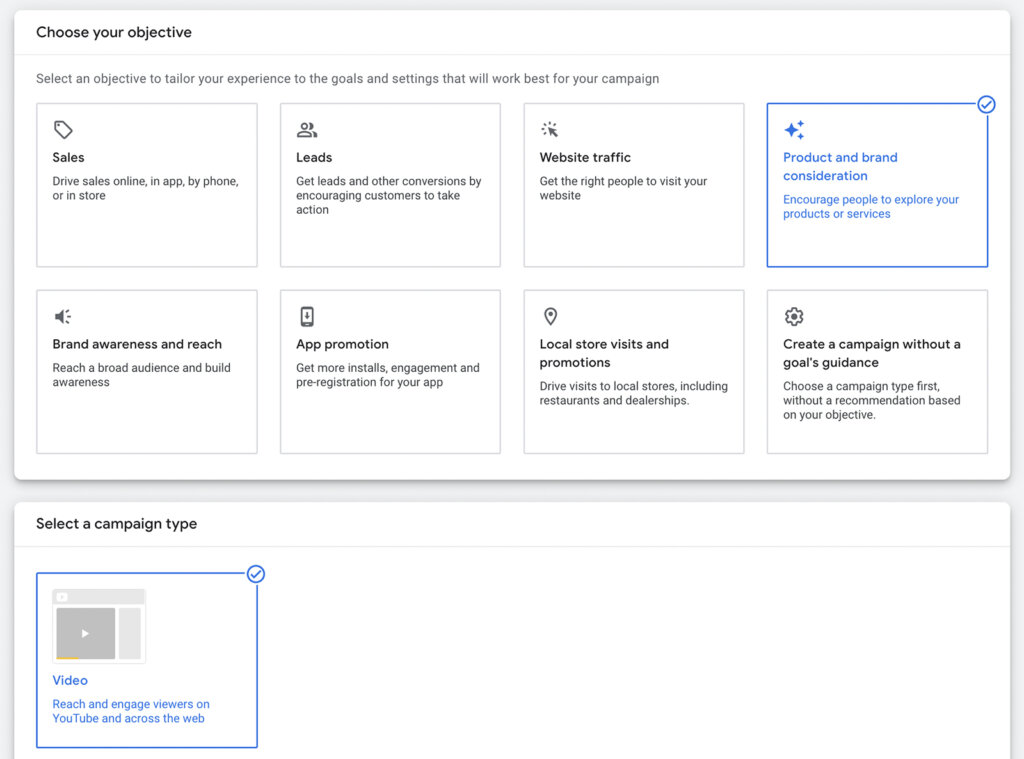The width and height of the screenshot is (1024, 759).
Task: Click the Leads people icon
Action: coord(307,129)
